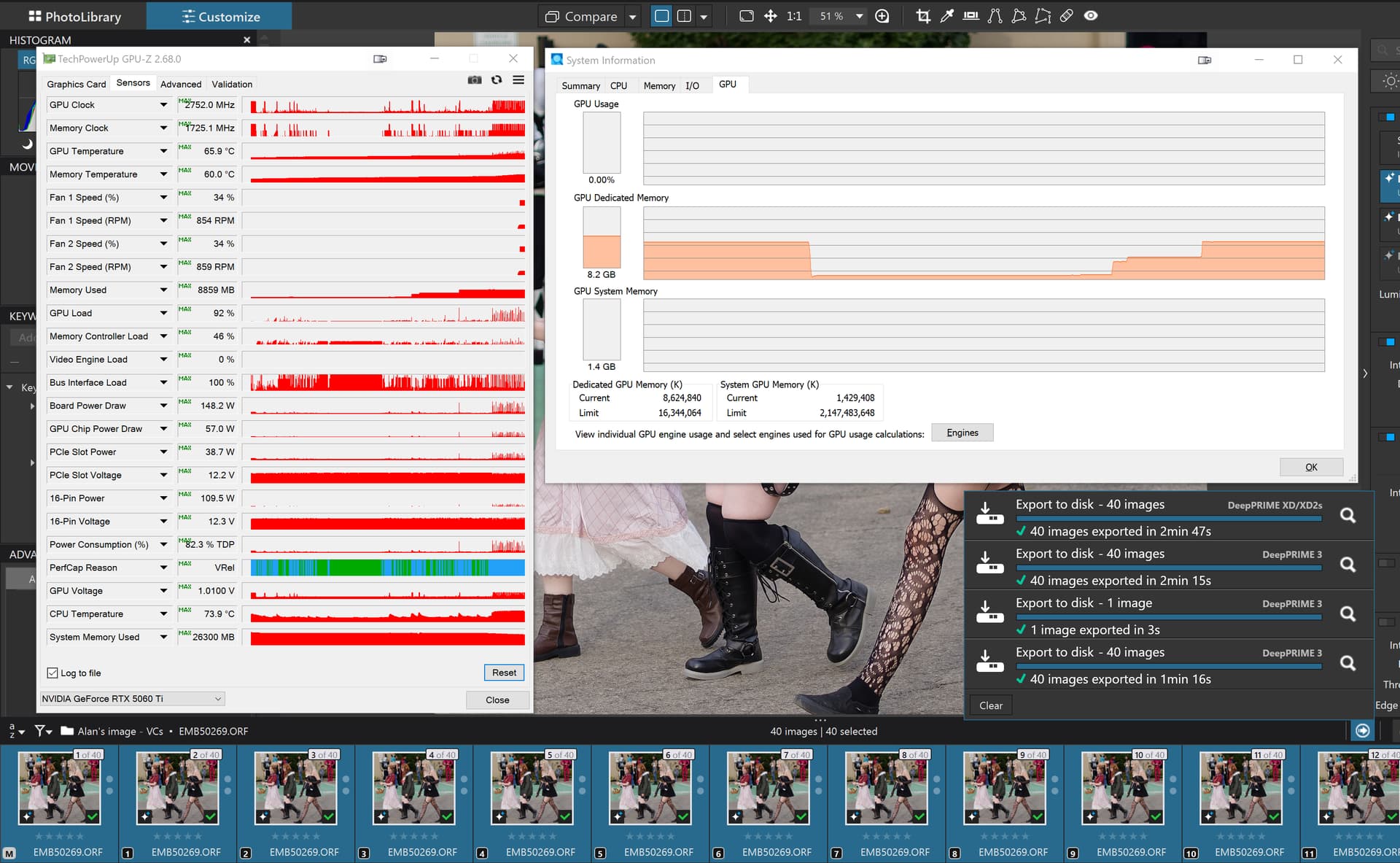Activate the Horizon leveling tool
The height and width of the screenshot is (863, 1400).
(x=971, y=16)
